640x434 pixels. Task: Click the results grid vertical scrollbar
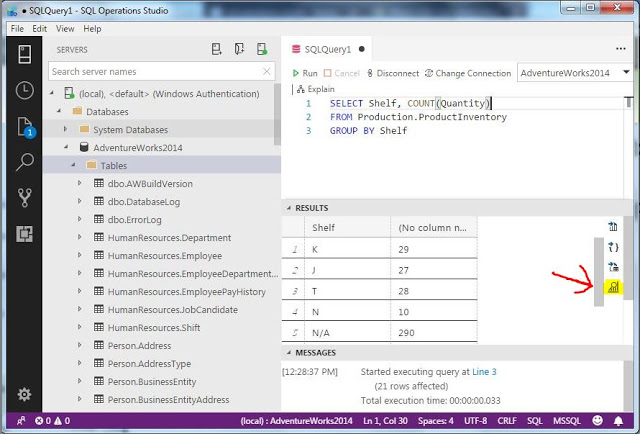tap(599, 272)
